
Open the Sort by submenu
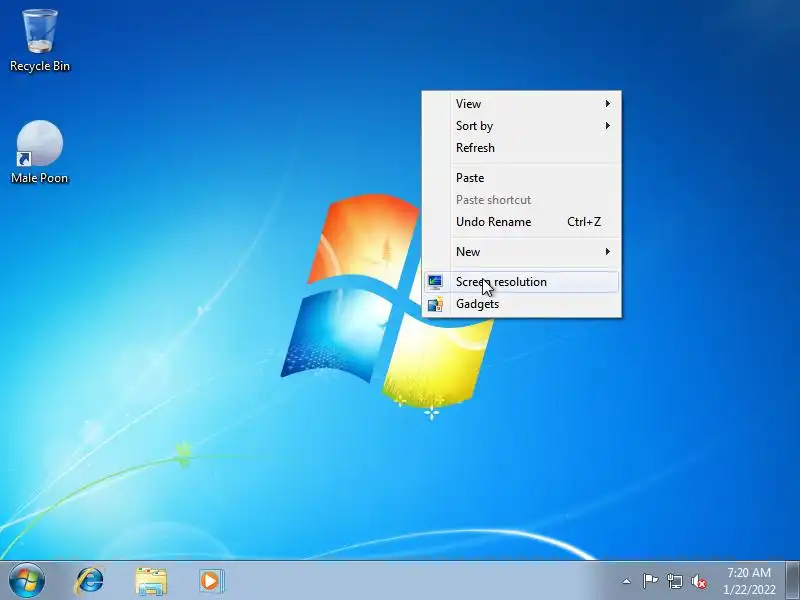tap(521, 126)
